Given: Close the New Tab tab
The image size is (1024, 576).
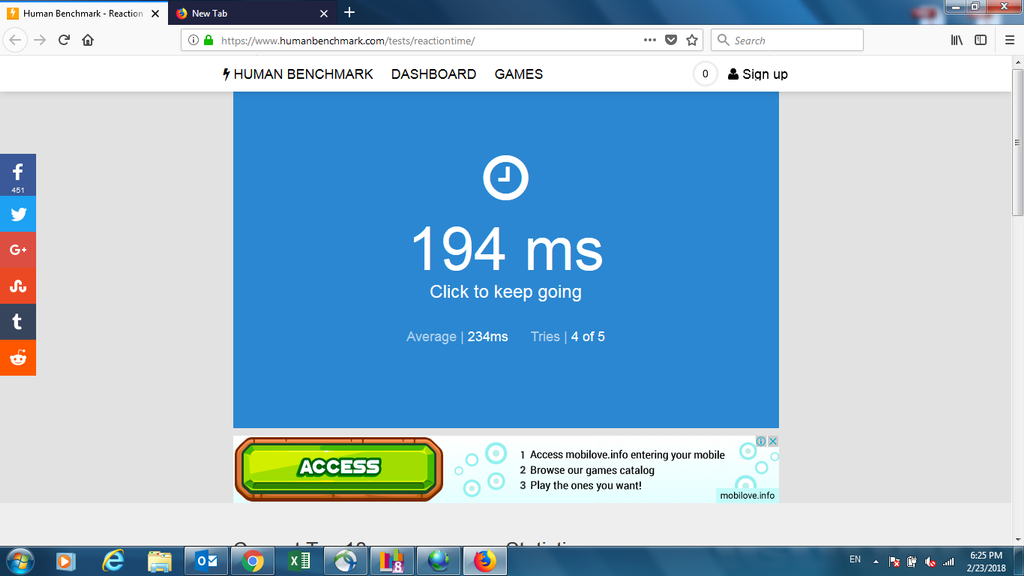Looking at the screenshot, I should click(x=324, y=13).
